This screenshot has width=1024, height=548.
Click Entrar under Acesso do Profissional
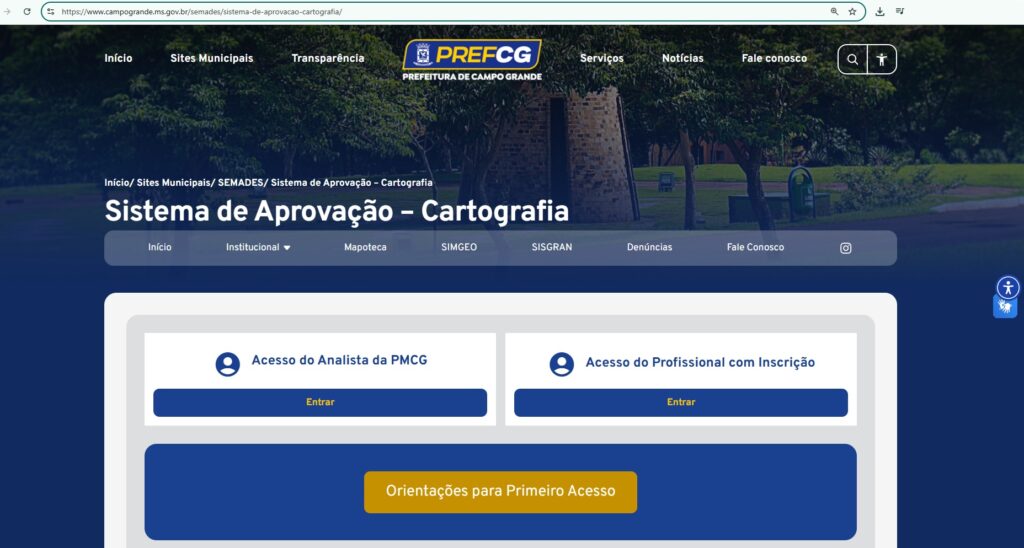680,402
